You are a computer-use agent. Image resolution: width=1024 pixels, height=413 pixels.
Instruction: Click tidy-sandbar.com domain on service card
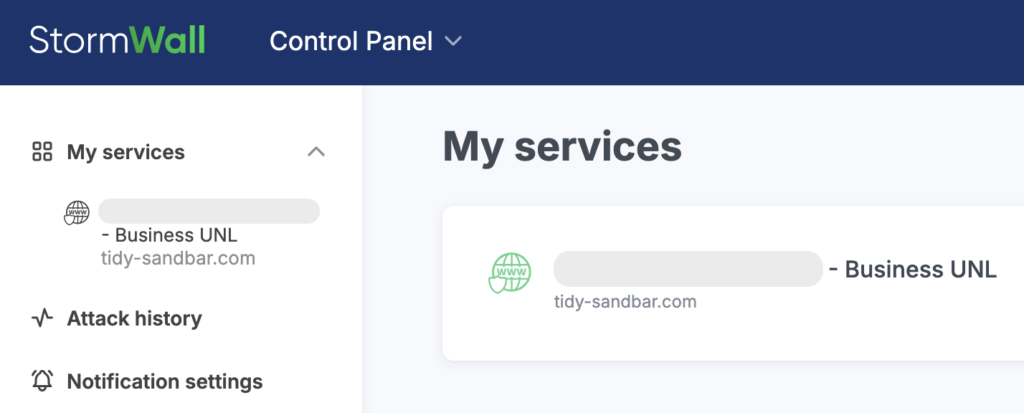(625, 301)
